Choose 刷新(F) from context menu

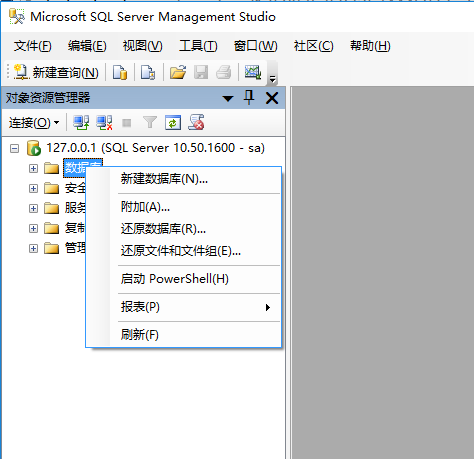coord(183,335)
